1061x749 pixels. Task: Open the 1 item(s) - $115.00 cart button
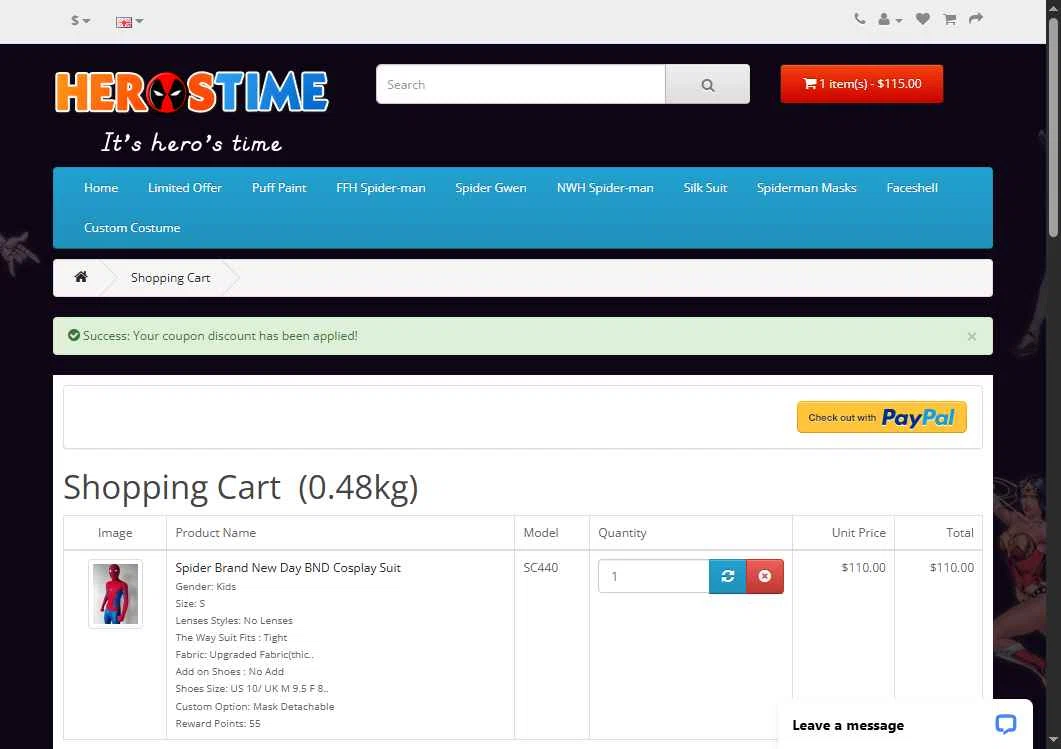pos(861,84)
